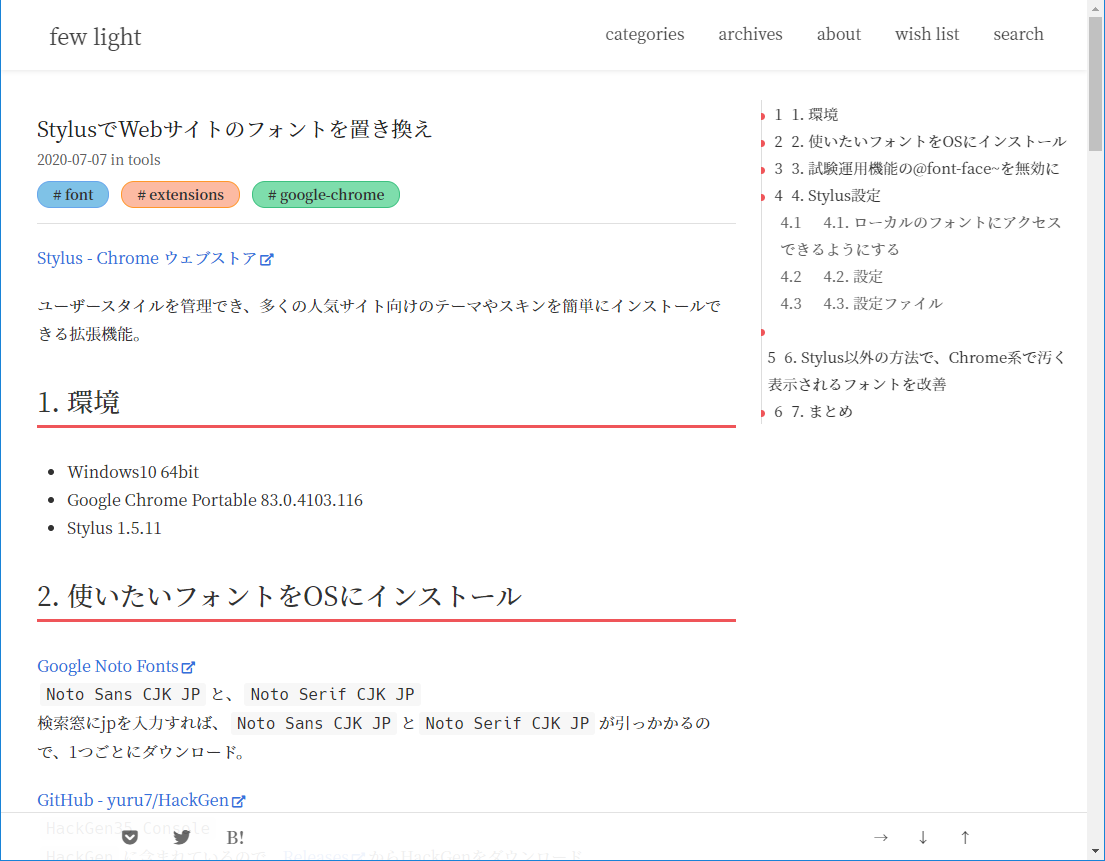The height and width of the screenshot is (861, 1105).
Task: Open the few light site logo
Action: click(95, 37)
